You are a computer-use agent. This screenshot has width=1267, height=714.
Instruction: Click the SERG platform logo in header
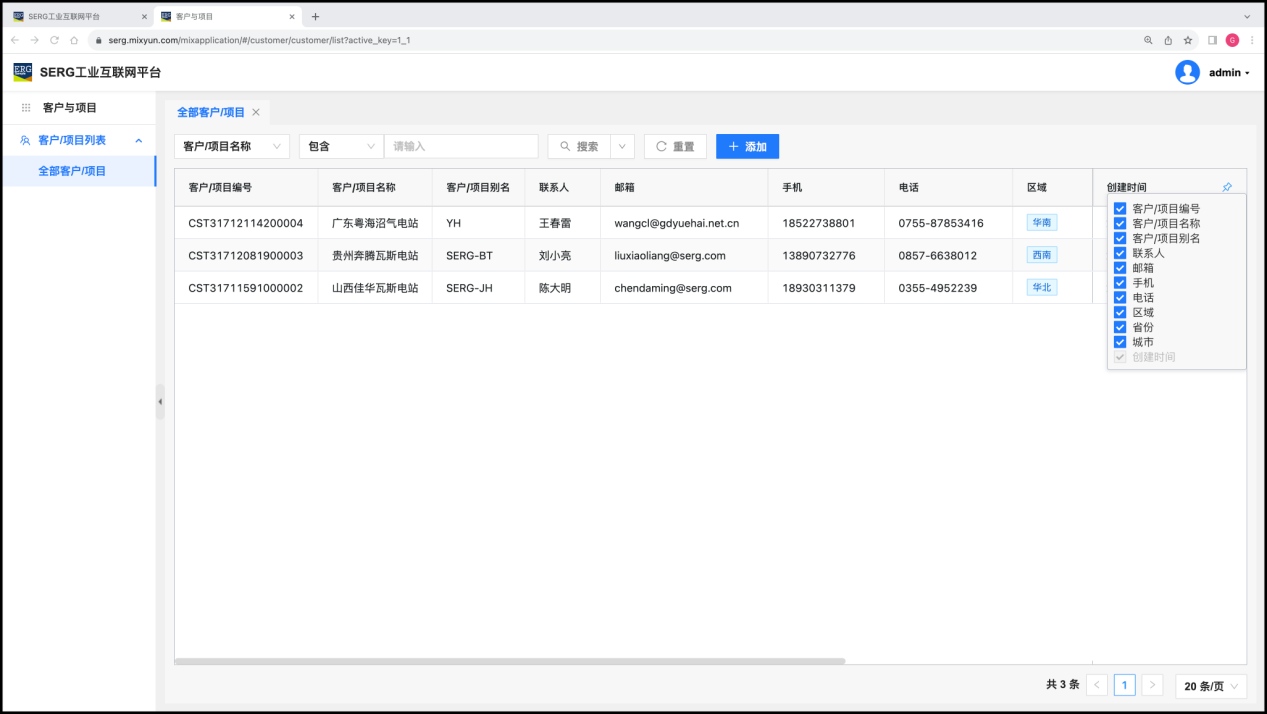(x=22, y=72)
